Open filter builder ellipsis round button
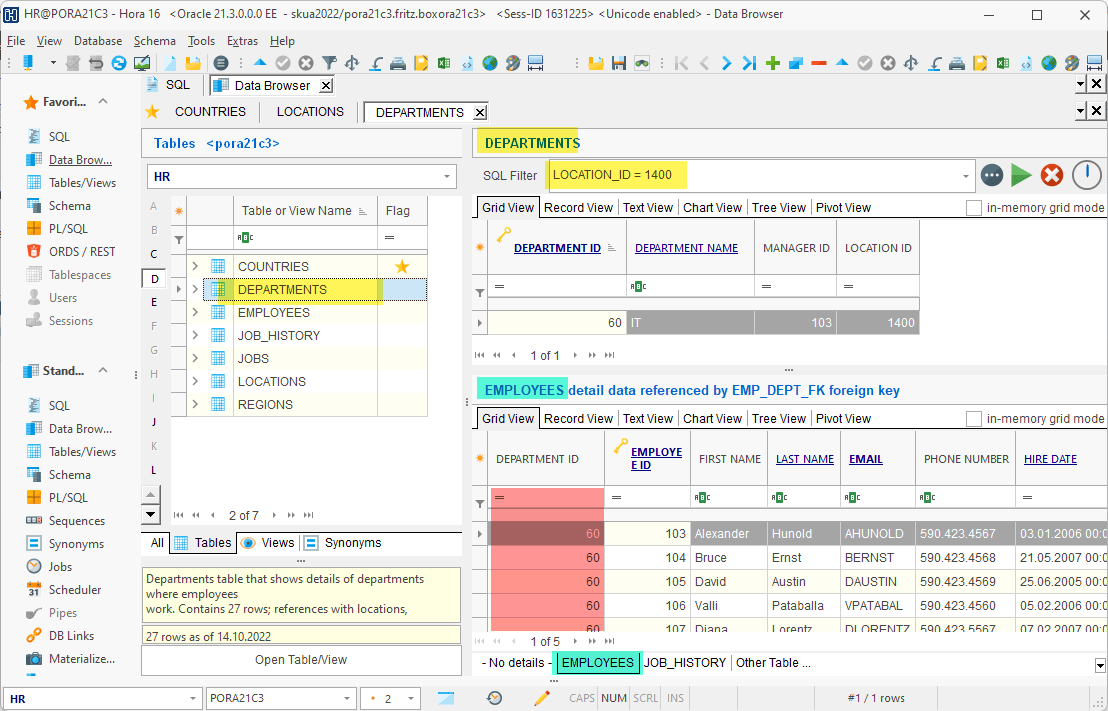This screenshot has width=1108, height=711. 991,175
